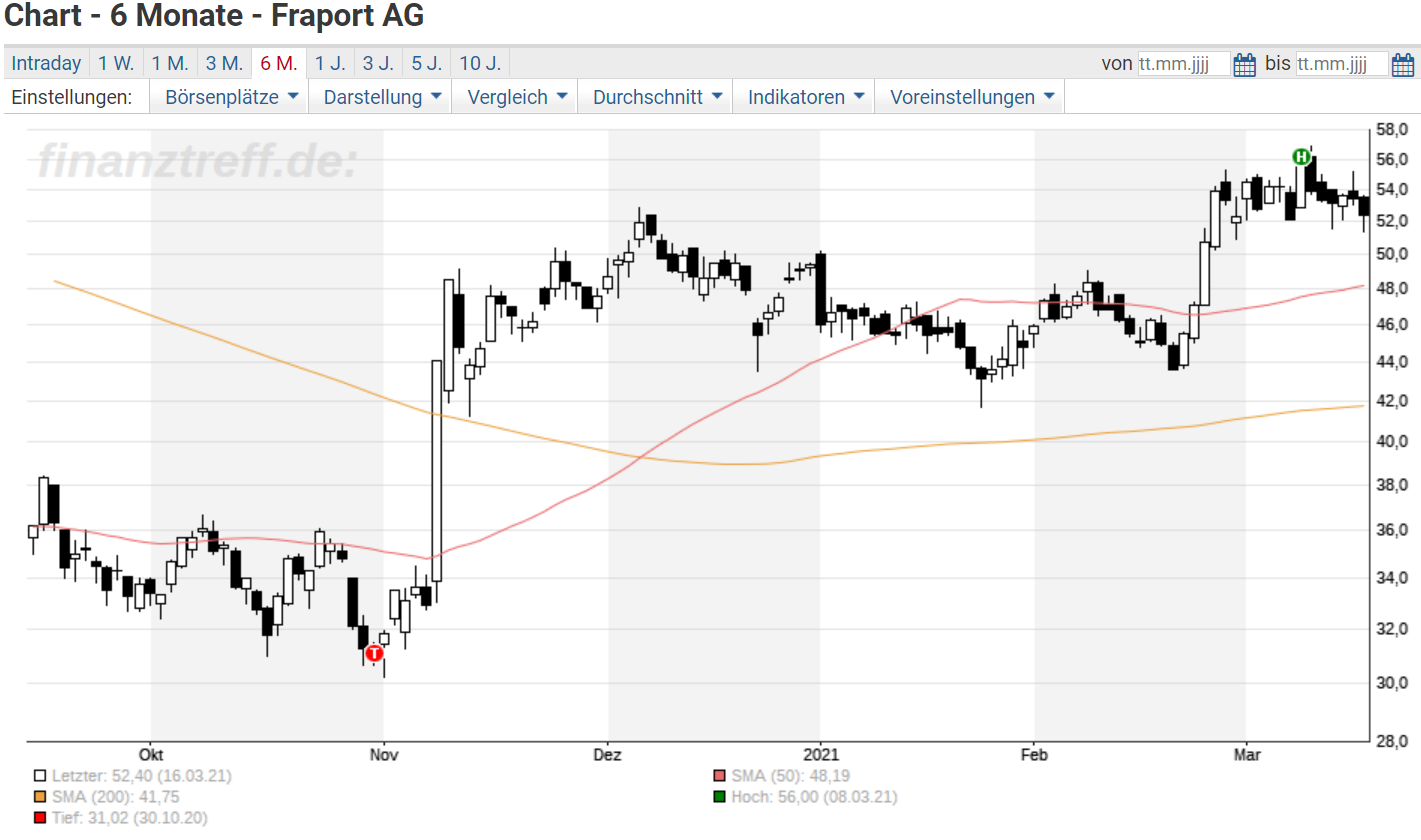The width and height of the screenshot is (1421, 840).
Task: Select the 10 J. time range tab
Action: pos(480,63)
